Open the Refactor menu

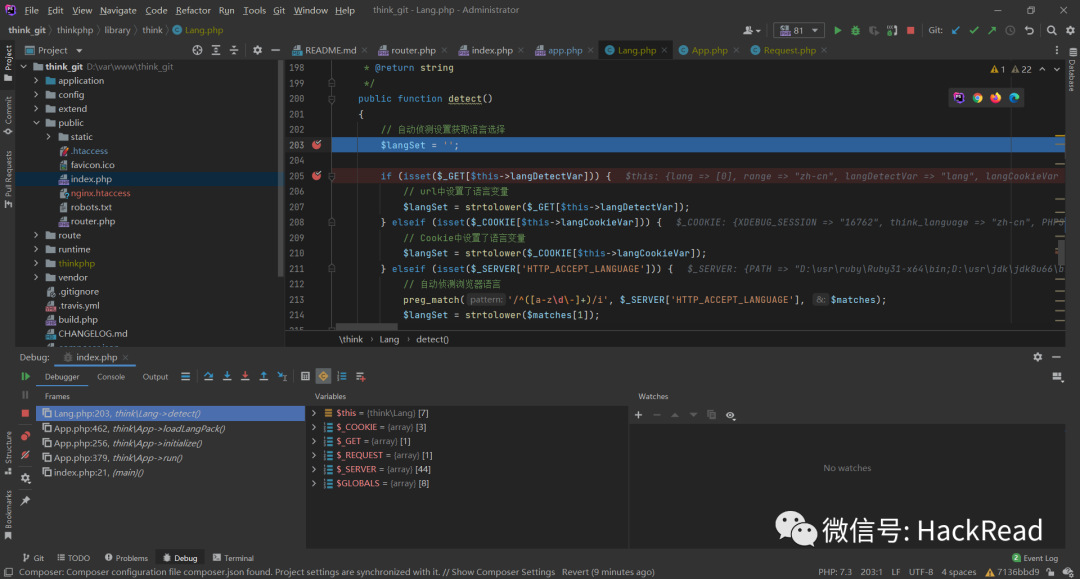tap(193, 10)
